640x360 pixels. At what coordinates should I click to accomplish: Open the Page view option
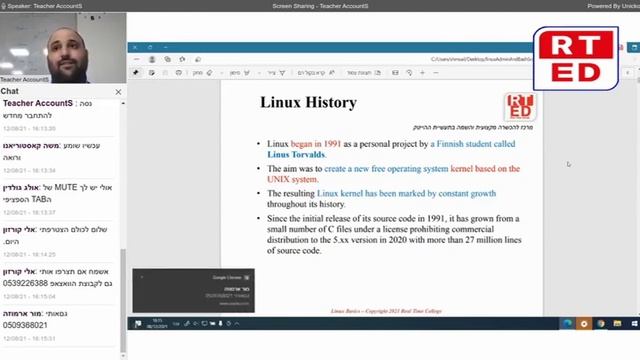[364, 73]
